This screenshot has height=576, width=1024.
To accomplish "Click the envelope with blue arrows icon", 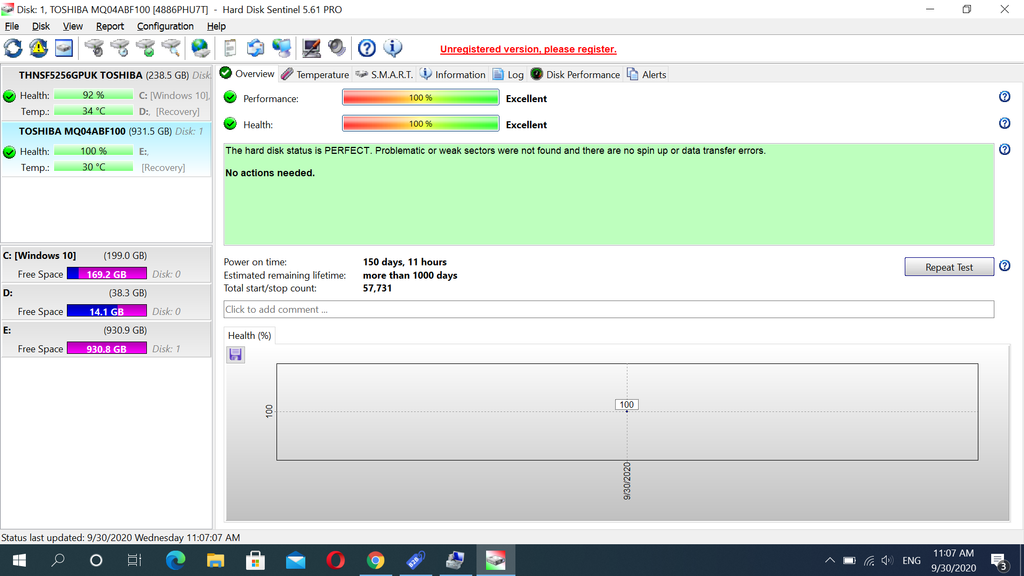I will (x=255, y=48).
